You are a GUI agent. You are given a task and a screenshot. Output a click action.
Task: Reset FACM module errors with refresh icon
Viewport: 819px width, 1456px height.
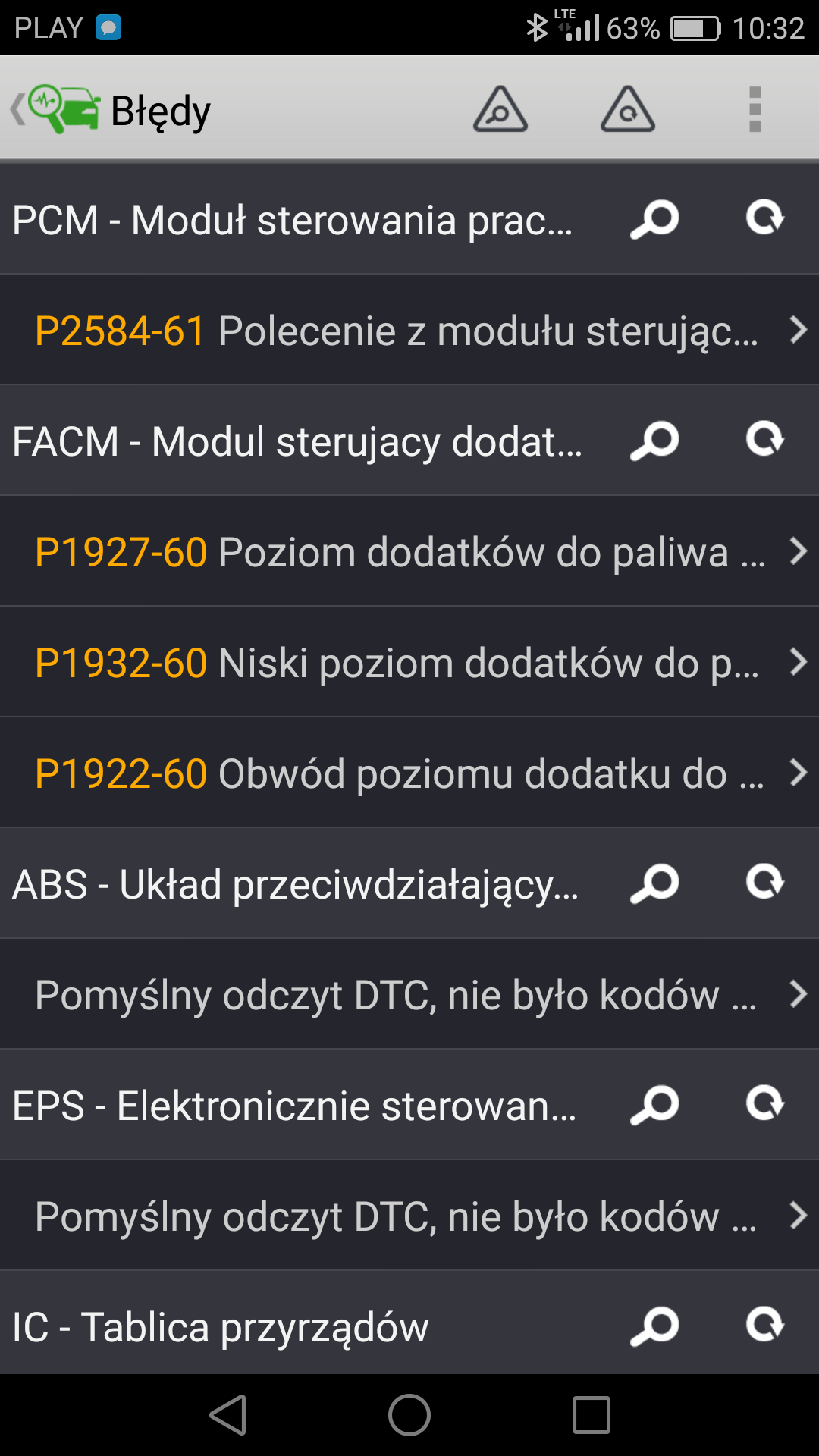point(764,440)
